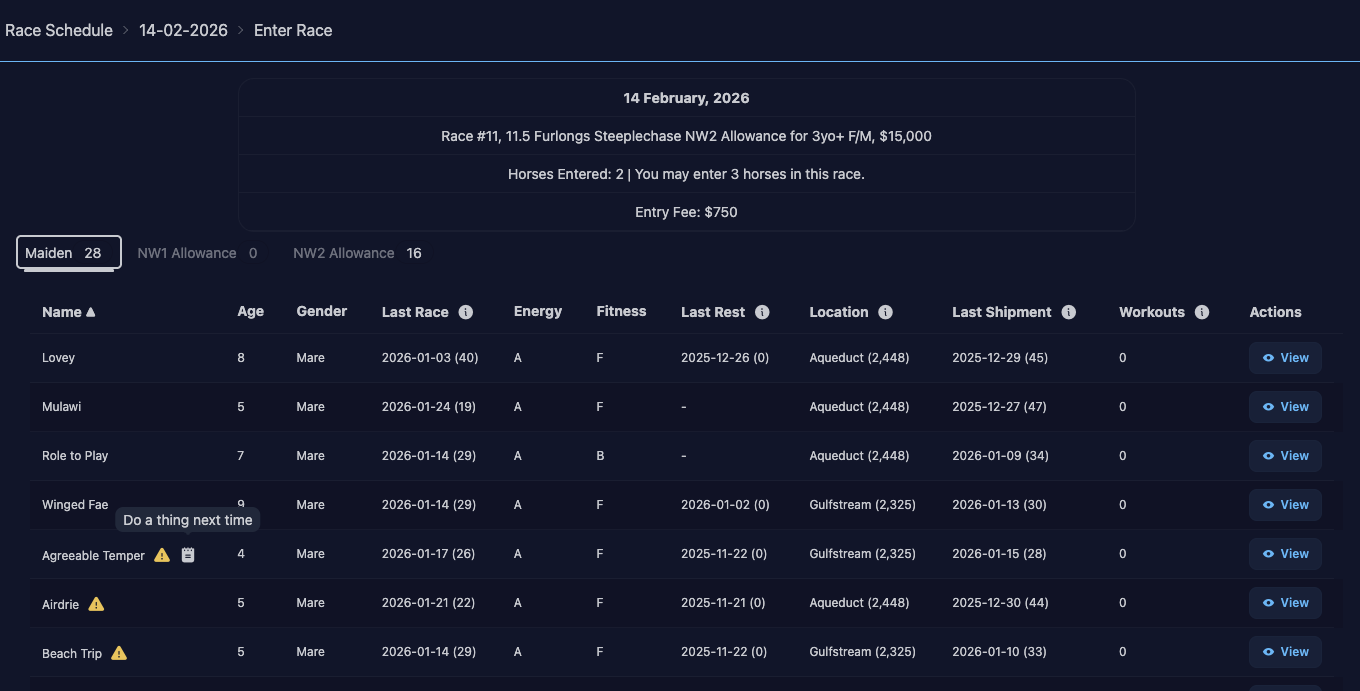The height and width of the screenshot is (691, 1360).
Task: Click the note icon beside Agreeable Temper
Action: 188,555
